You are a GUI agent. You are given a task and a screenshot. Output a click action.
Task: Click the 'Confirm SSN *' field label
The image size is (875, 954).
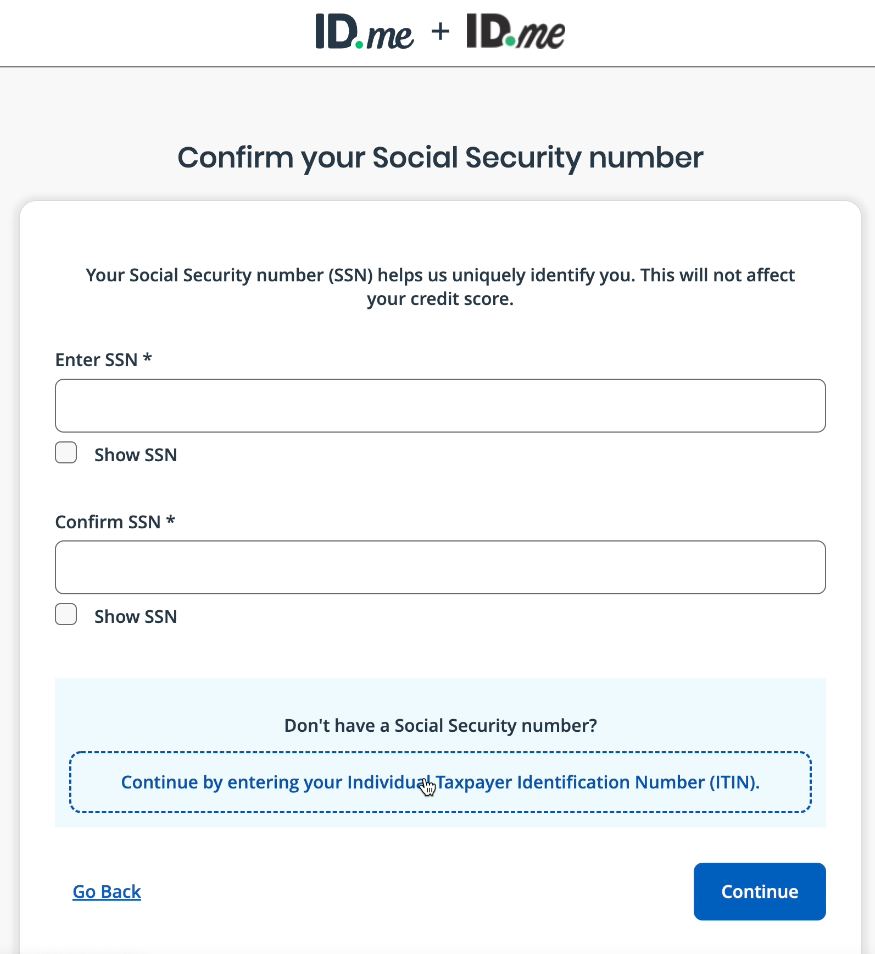pos(115,522)
